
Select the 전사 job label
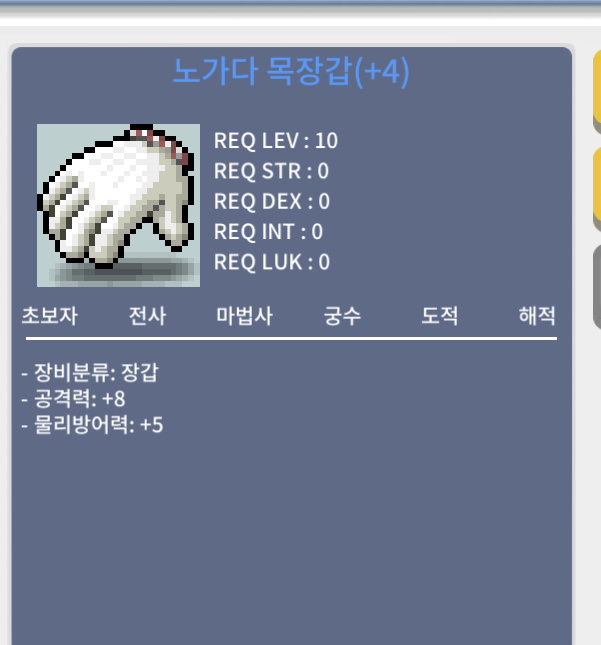click(147, 316)
